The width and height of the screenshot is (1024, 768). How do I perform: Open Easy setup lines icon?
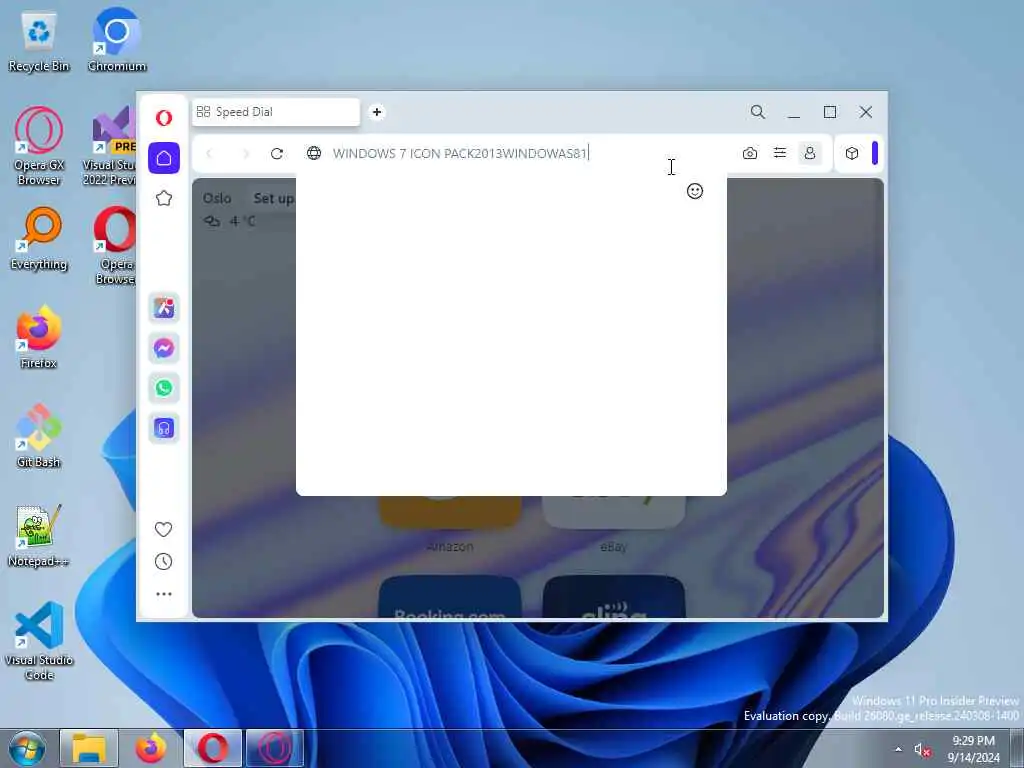(780, 153)
